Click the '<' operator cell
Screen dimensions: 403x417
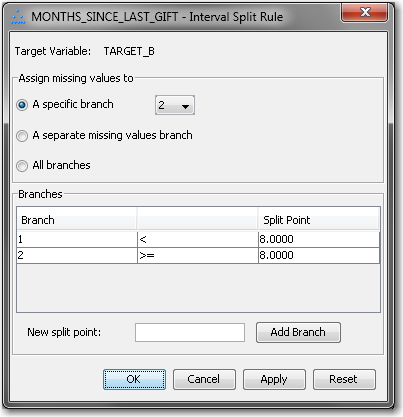198,239
